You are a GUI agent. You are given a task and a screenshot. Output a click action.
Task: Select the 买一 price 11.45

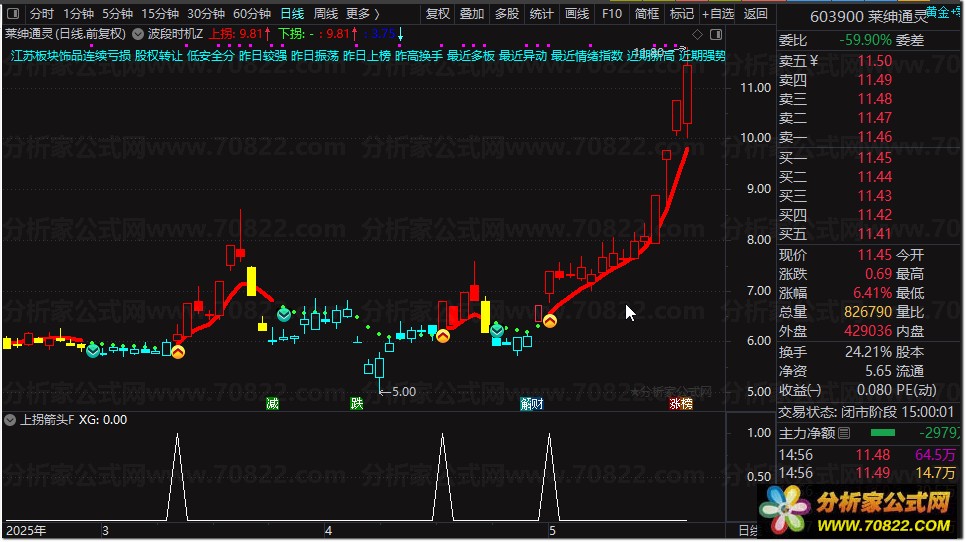(x=874, y=158)
